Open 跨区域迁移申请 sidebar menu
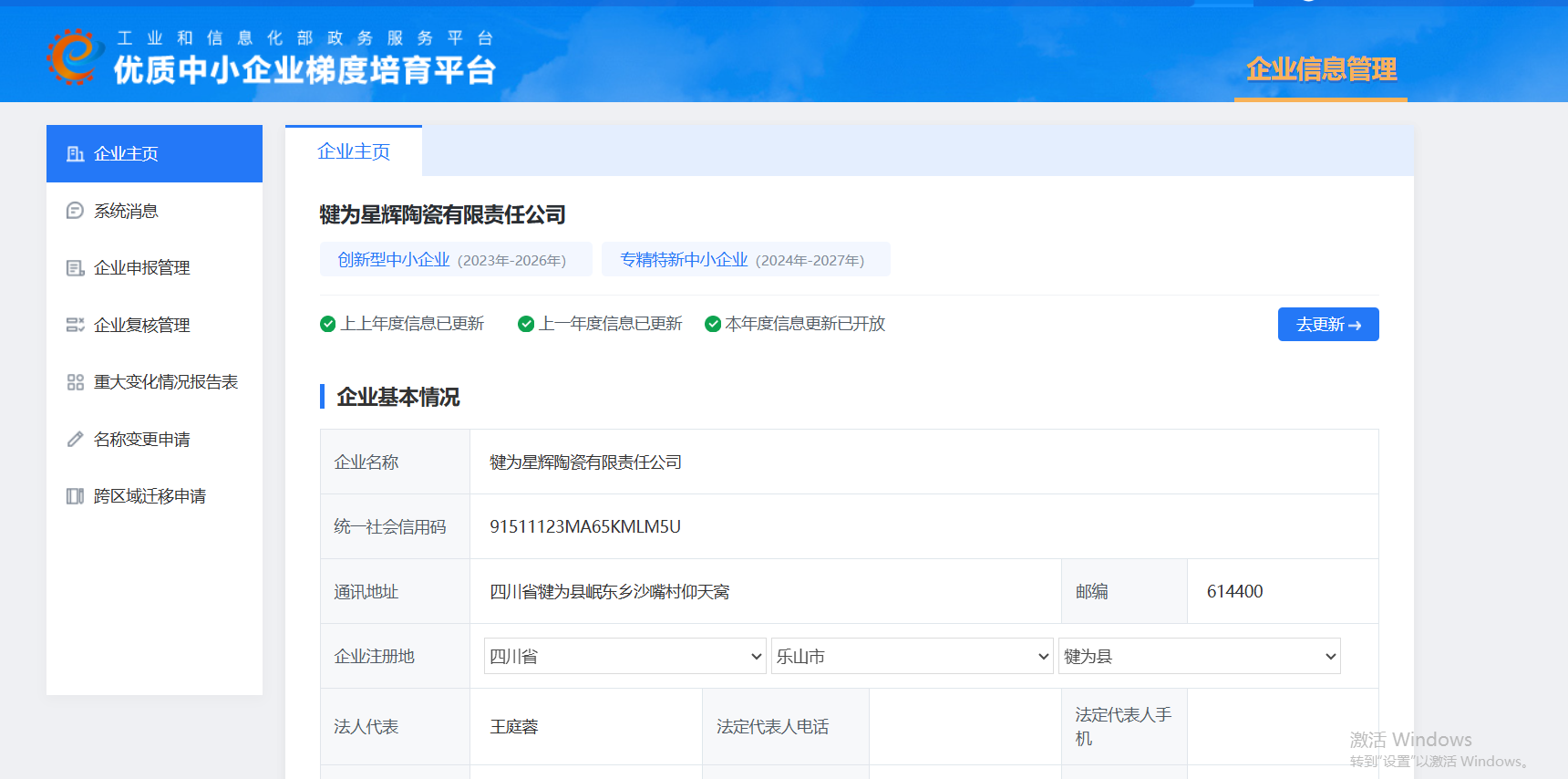The image size is (1568, 779). (154, 496)
